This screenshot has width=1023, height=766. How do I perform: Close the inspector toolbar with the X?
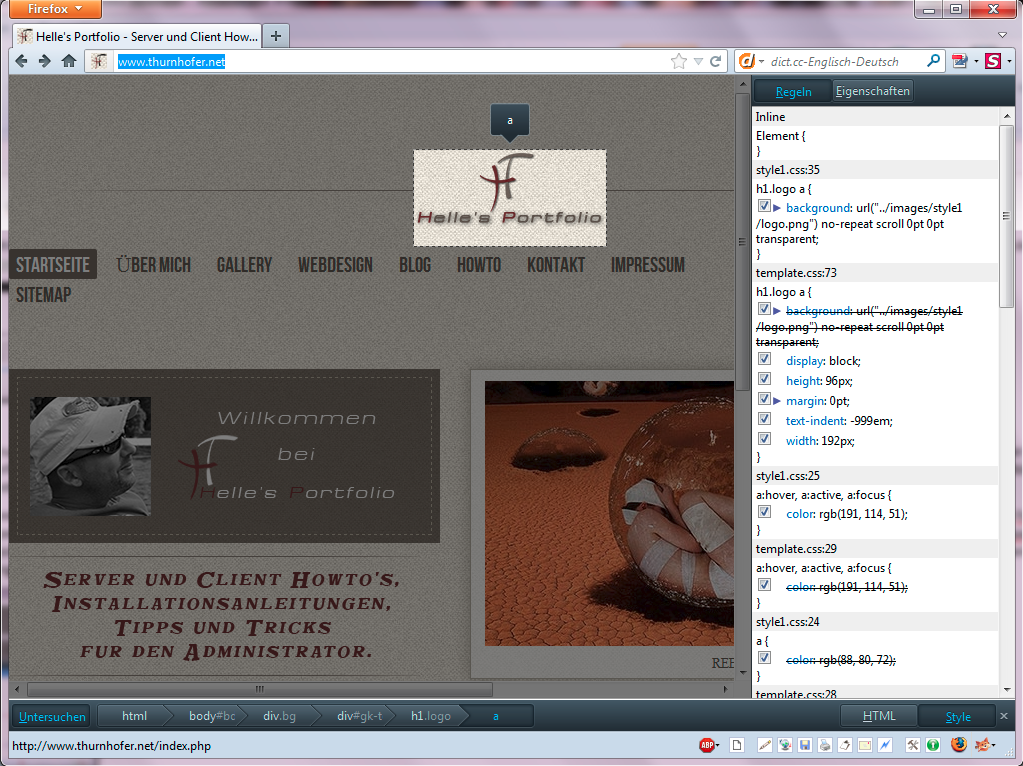coord(1004,716)
